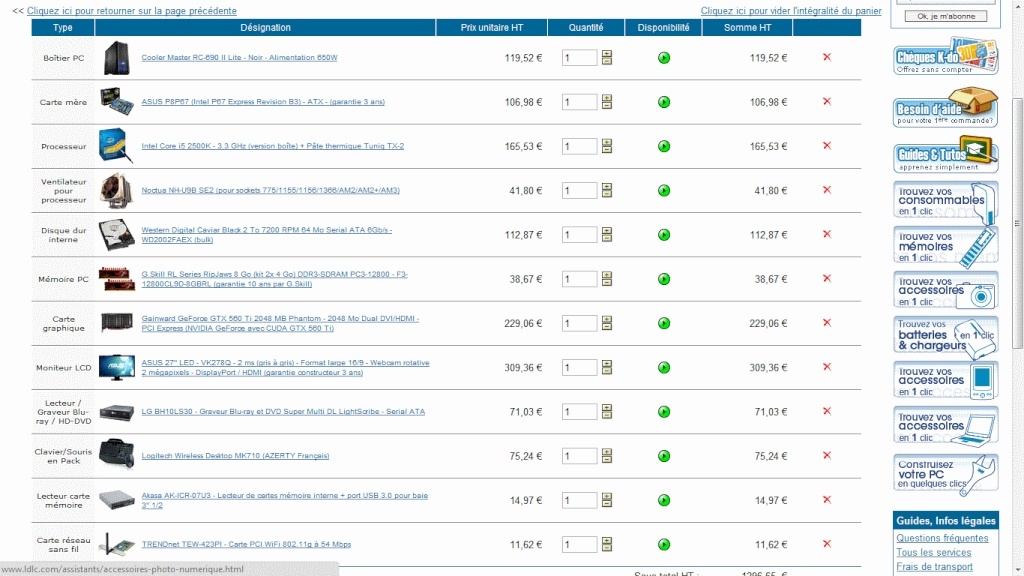Open Cooler Master RC-690 II Lite link
1024x576 pixels.
[240, 57]
